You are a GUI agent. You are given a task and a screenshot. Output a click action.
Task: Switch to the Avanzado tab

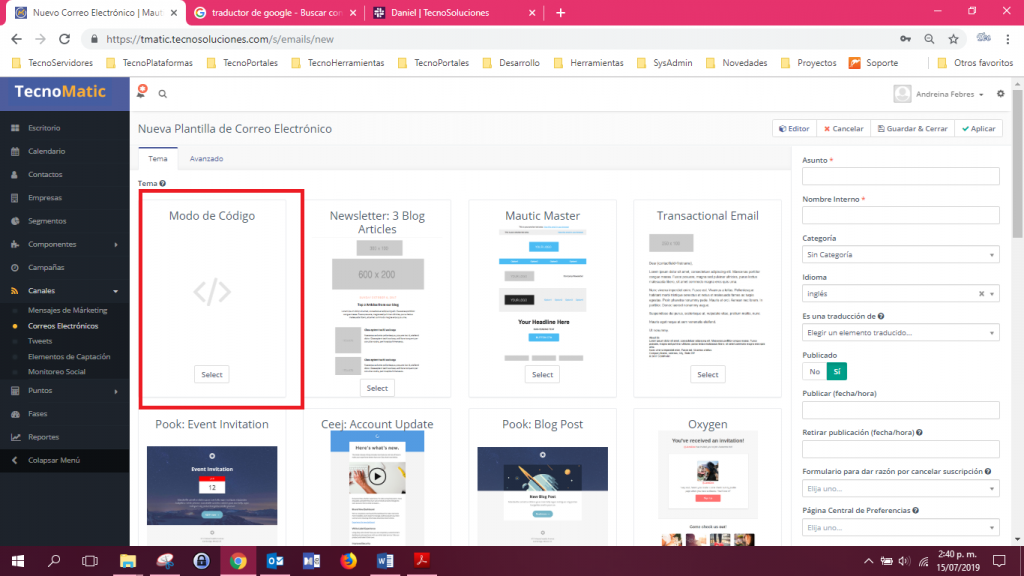tap(206, 159)
